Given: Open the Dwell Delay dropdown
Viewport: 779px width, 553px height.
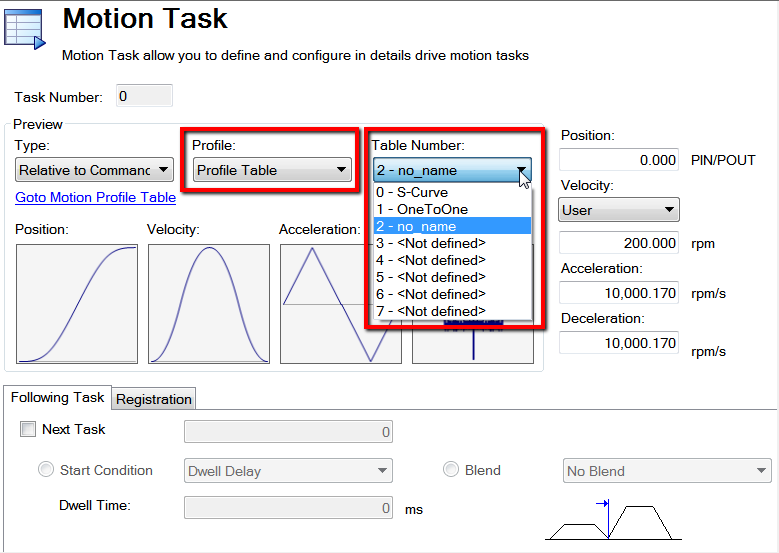Looking at the screenshot, I should (288, 471).
